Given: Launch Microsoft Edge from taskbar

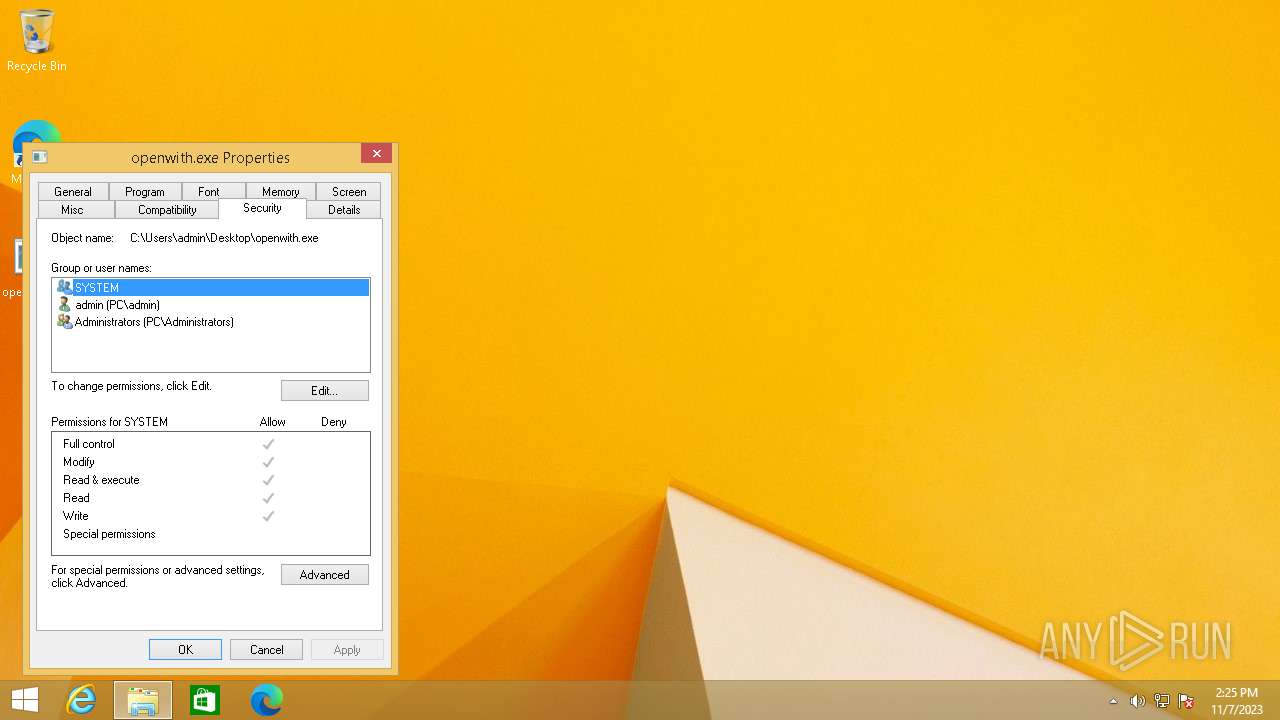Looking at the screenshot, I should pos(266,700).
